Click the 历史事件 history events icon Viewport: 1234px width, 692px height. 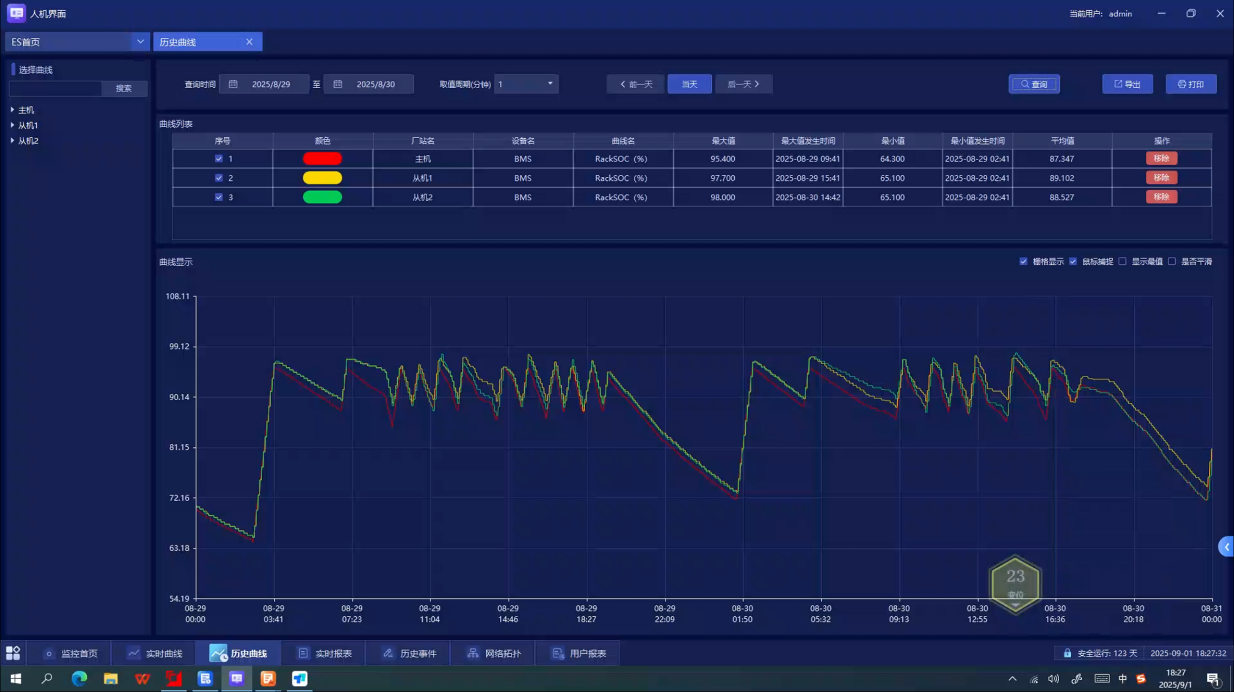click(x=388, y=653)
